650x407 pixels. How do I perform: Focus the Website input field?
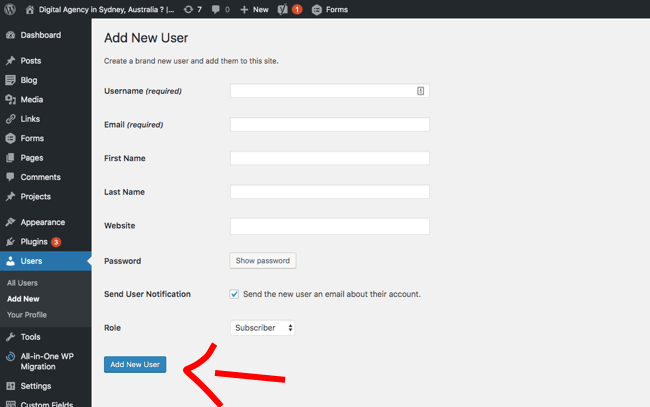click(x=330, y=226)
